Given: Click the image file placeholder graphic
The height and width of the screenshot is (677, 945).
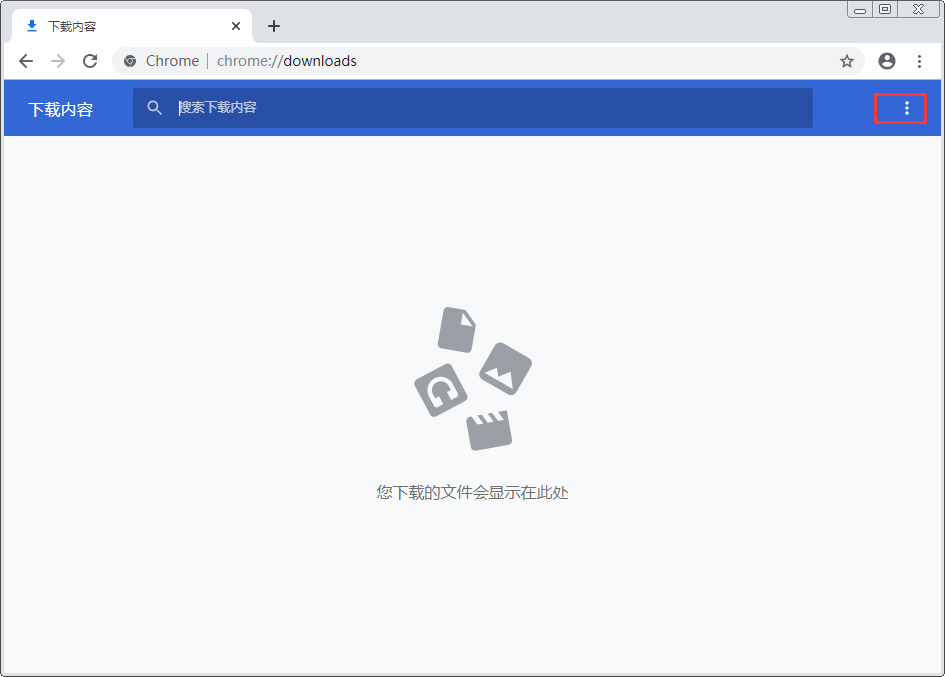Looking at the screenshot, I should (x=507, y=370).
